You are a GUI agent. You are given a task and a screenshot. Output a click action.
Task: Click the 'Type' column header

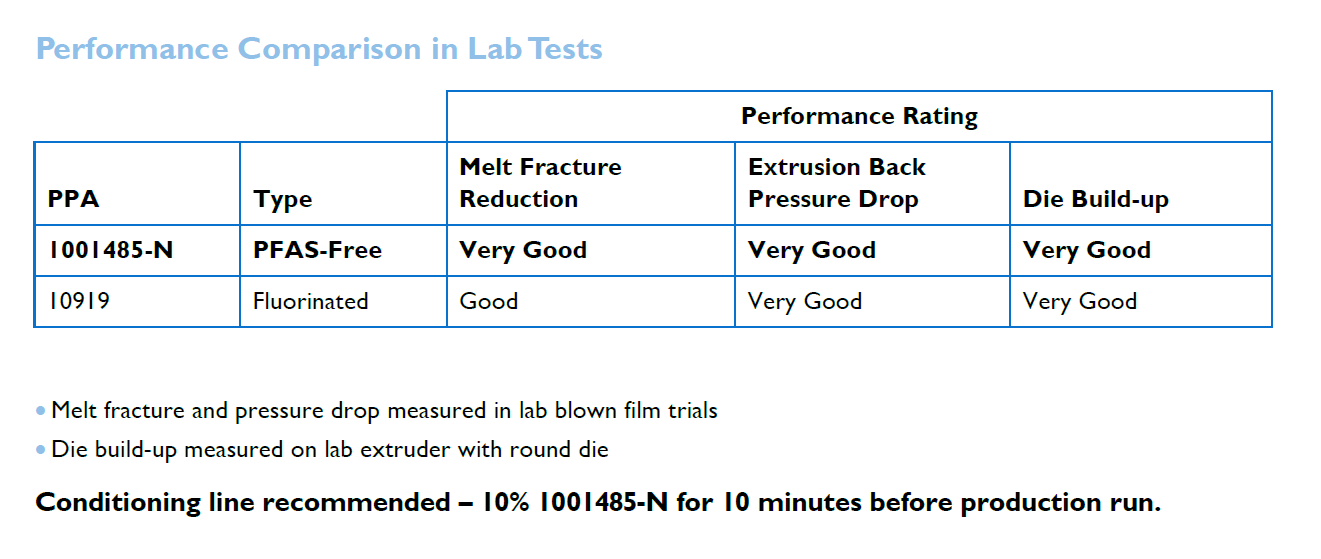(x=283, y=199)
